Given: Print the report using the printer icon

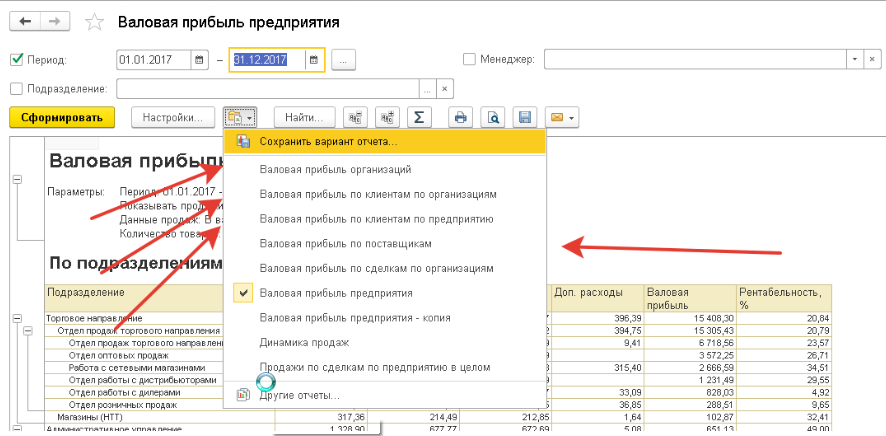Looking at the screenshot, I should [461, 118].
